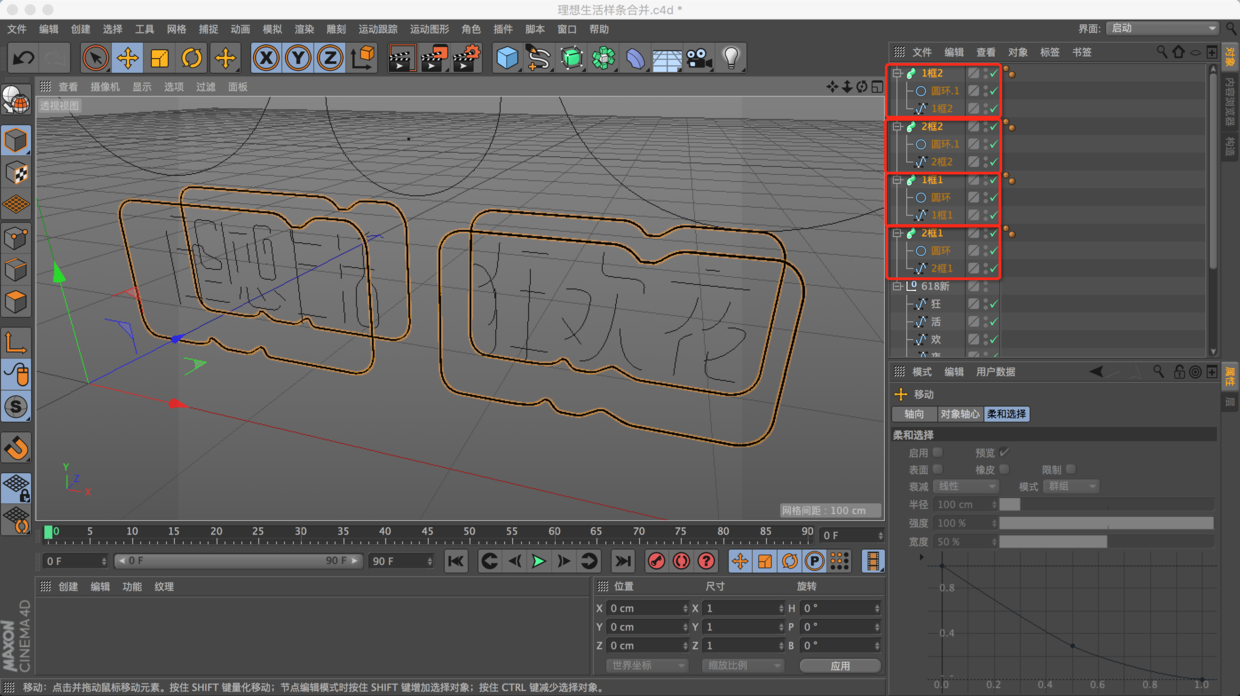Screen dimensions: 1240x696
Task: Click record active objects button
Action: coord(656,562)
